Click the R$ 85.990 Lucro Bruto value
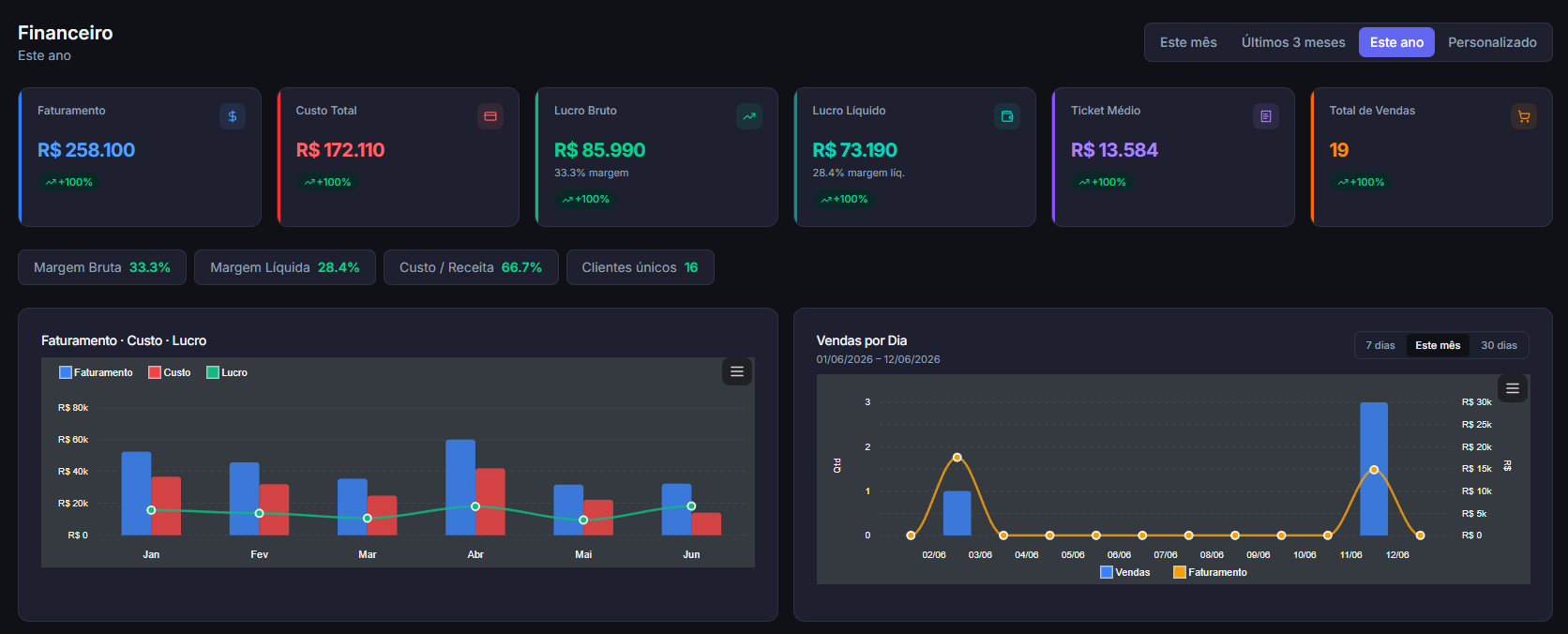 (x=600, y=150)
